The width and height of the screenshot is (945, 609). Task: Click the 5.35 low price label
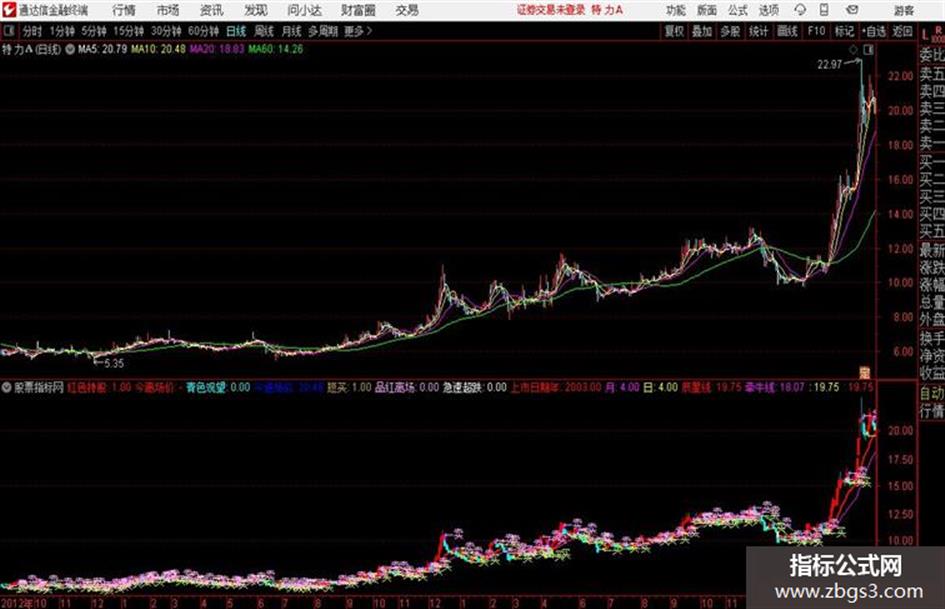click(114, 364)
